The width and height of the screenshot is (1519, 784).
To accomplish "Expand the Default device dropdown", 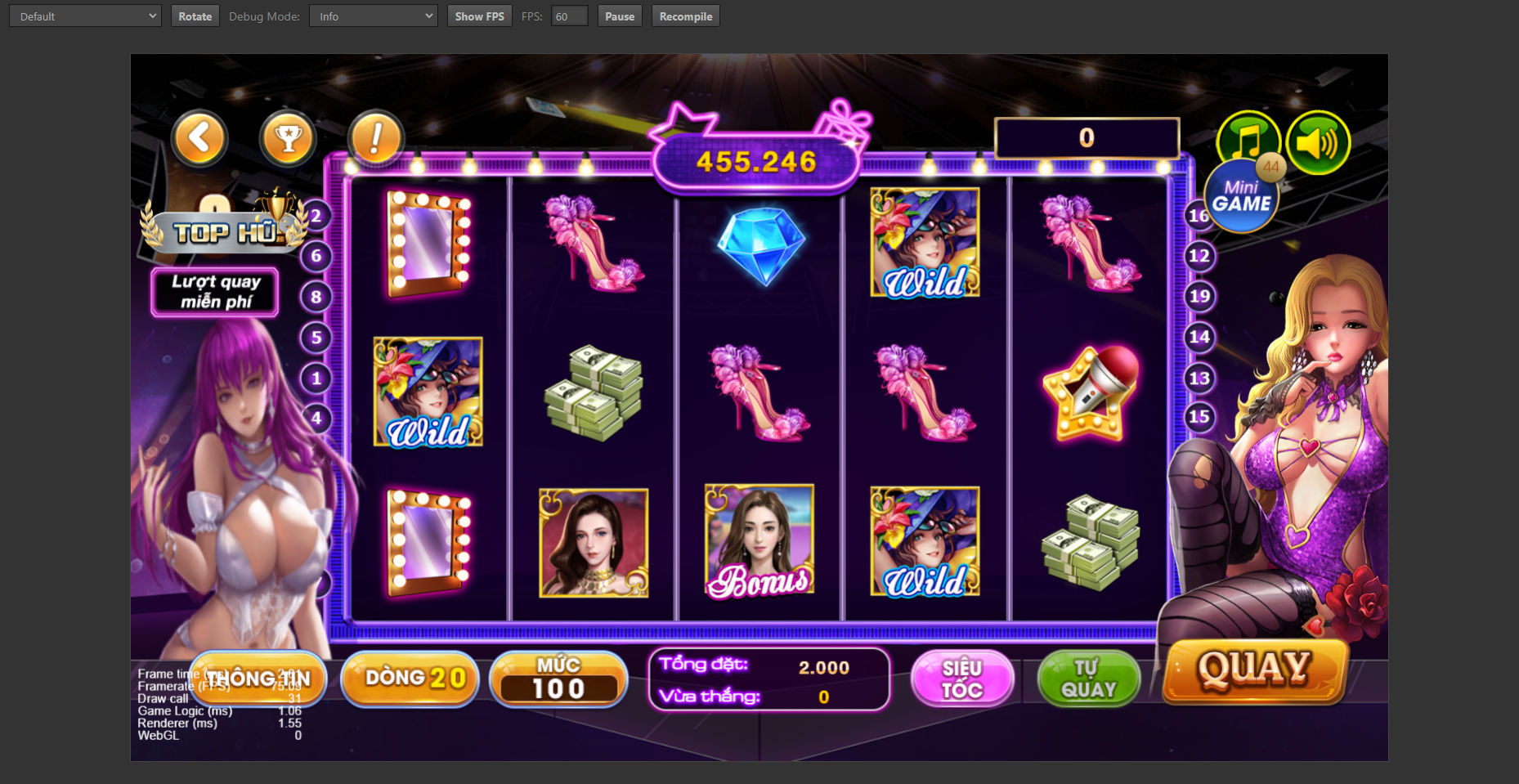I will (85, 16).
